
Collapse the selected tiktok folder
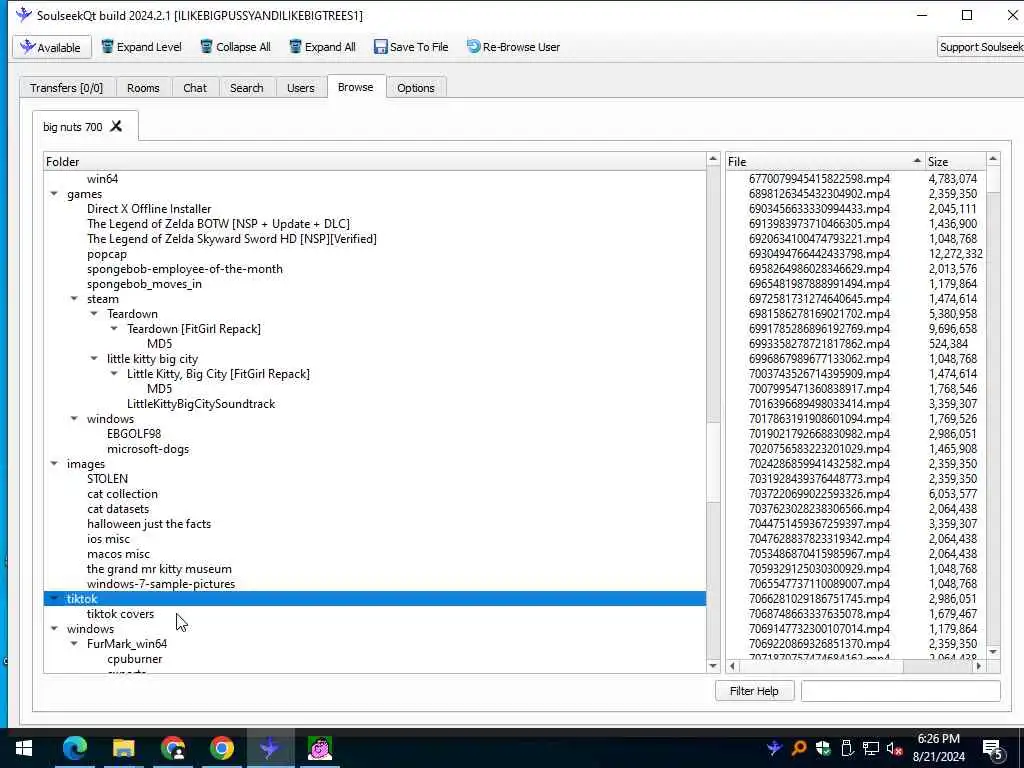coord(54,599)
